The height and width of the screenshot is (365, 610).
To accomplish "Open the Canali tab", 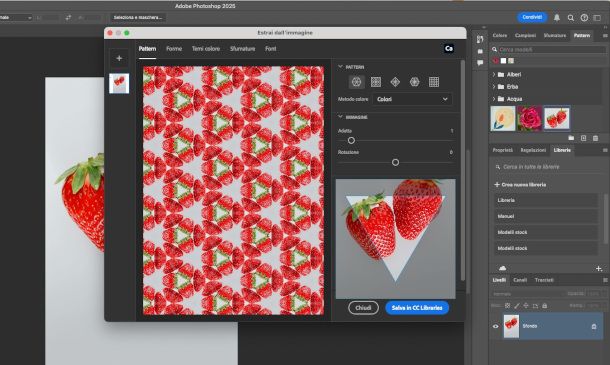I will click(520, 280).
